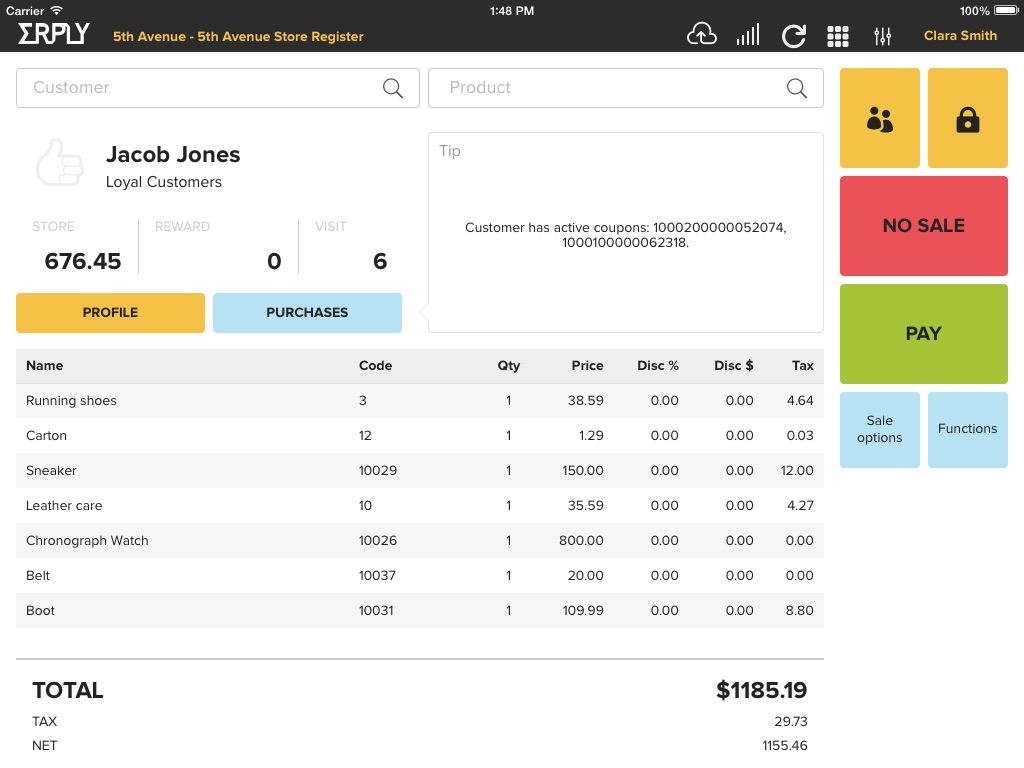Viewport: 1024px width, 768px height.
Task: Open the Clara Smith user menu
Action: point(960,36)
